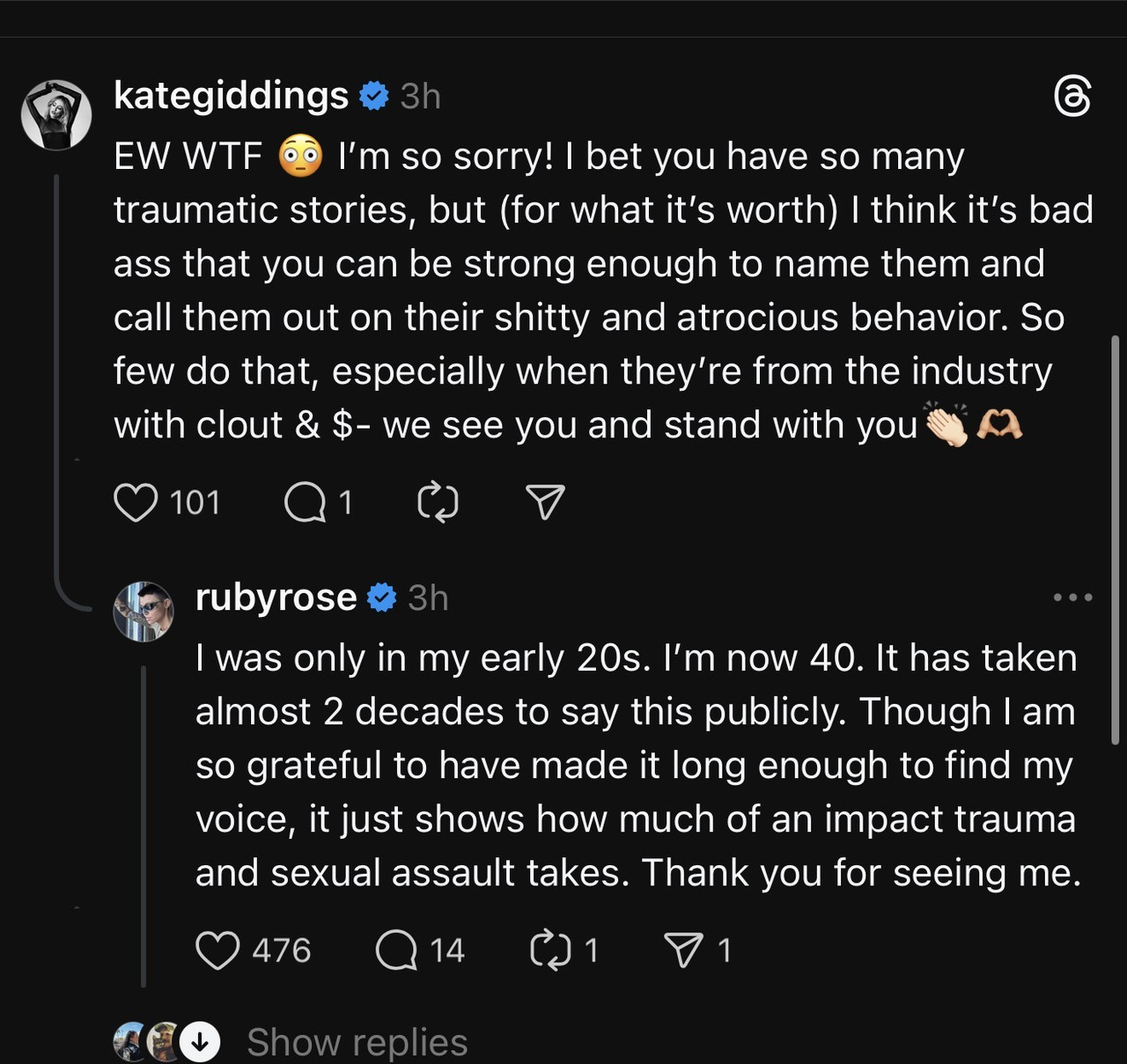
Task: Click kategiddings' blue verified badge
Action: click(x=374, y=96)
